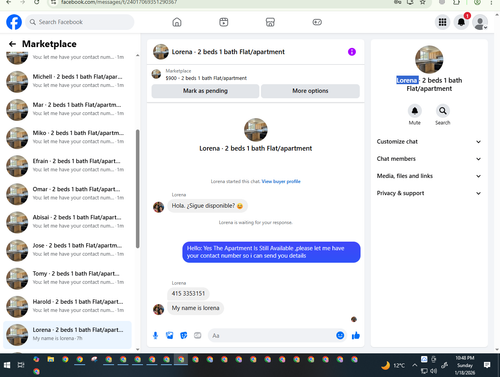Open the Efrain conversation

67,166
